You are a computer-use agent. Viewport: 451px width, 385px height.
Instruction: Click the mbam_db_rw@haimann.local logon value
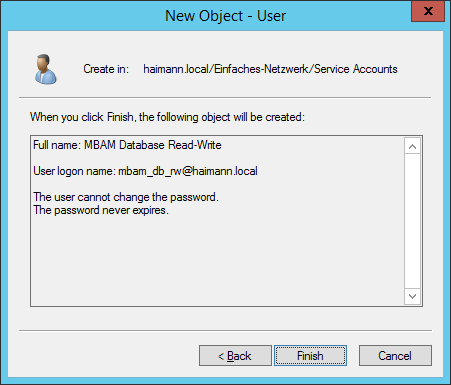188,171
